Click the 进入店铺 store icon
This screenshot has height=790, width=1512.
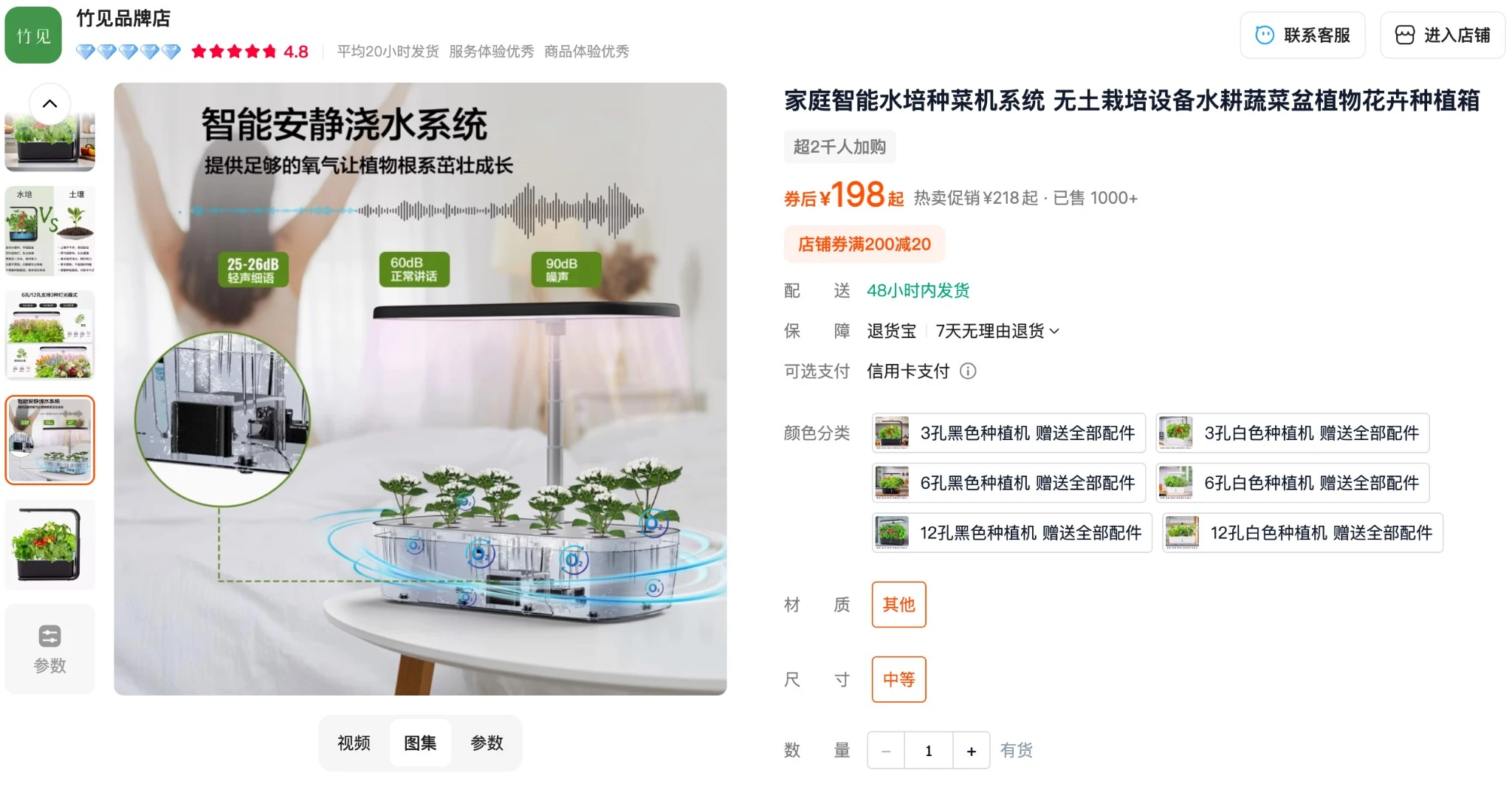(1404, 35)
